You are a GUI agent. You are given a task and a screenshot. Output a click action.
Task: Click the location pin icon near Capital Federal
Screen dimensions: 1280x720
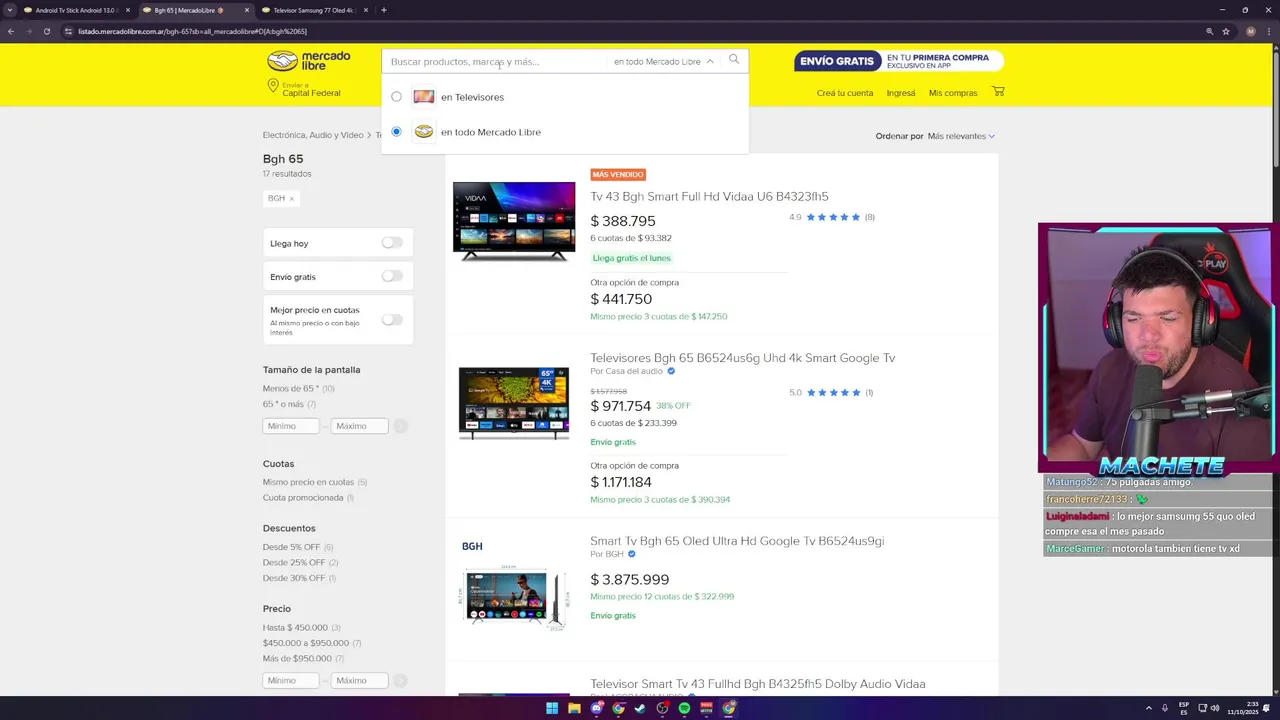[x=272, y=87]
